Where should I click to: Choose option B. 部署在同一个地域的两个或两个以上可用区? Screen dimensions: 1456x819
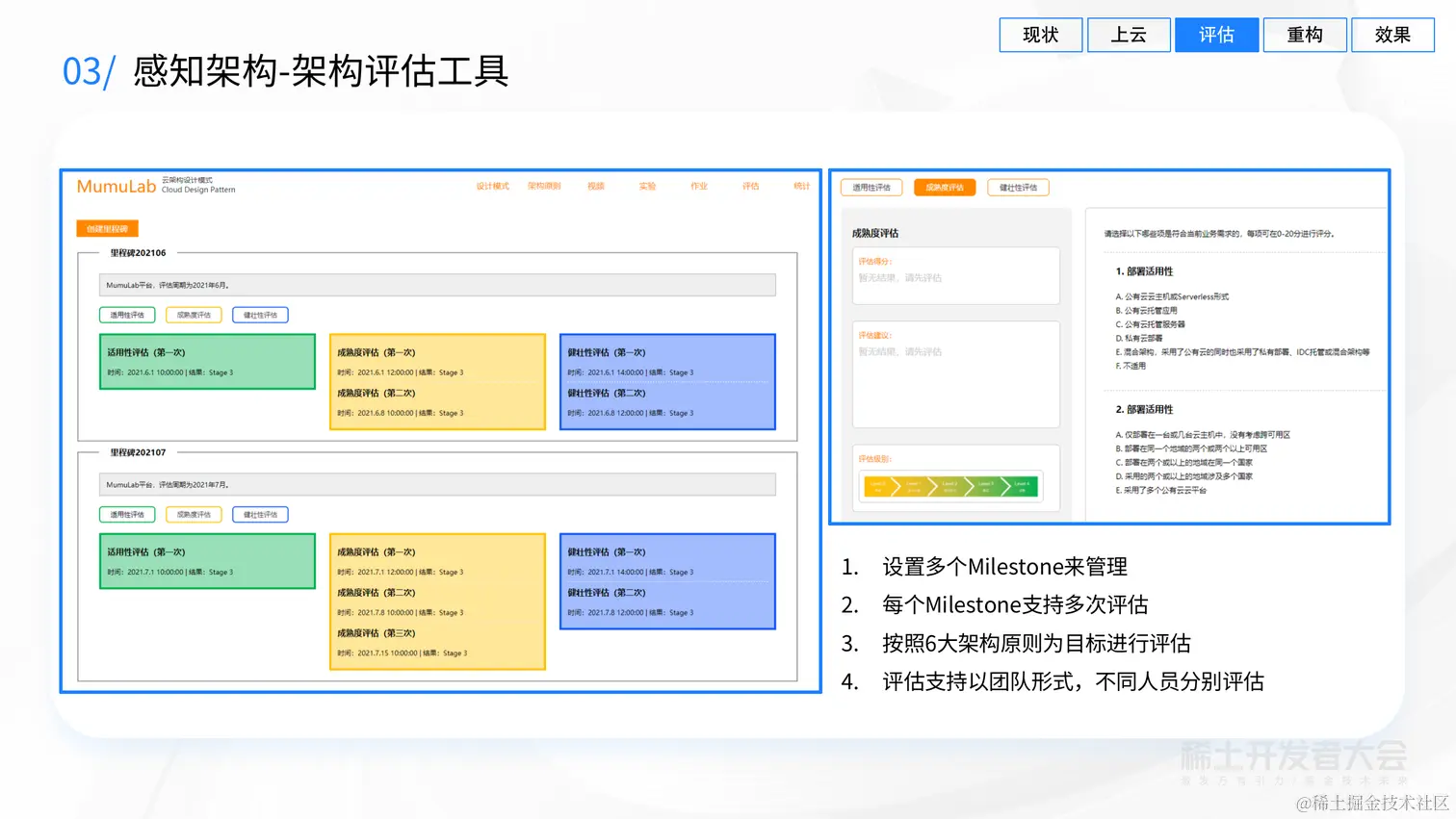tap(1191, 448)
